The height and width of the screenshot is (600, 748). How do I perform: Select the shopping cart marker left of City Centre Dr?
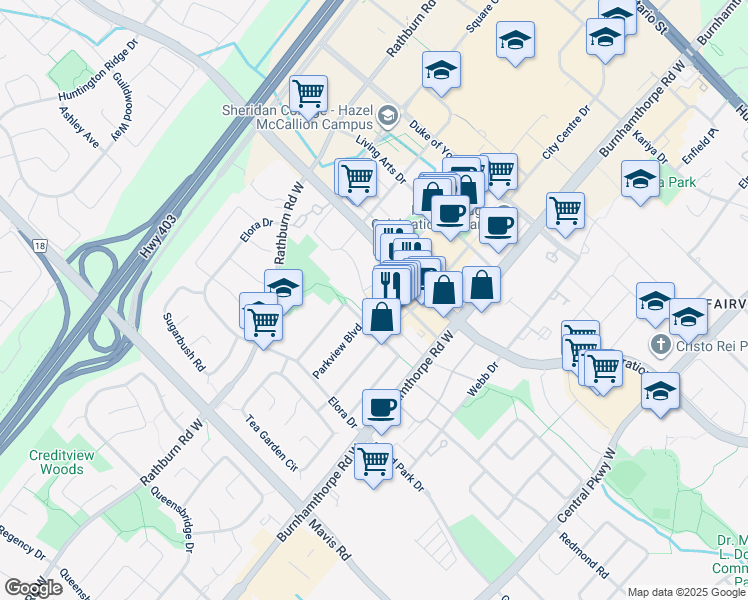click(499, 174)
